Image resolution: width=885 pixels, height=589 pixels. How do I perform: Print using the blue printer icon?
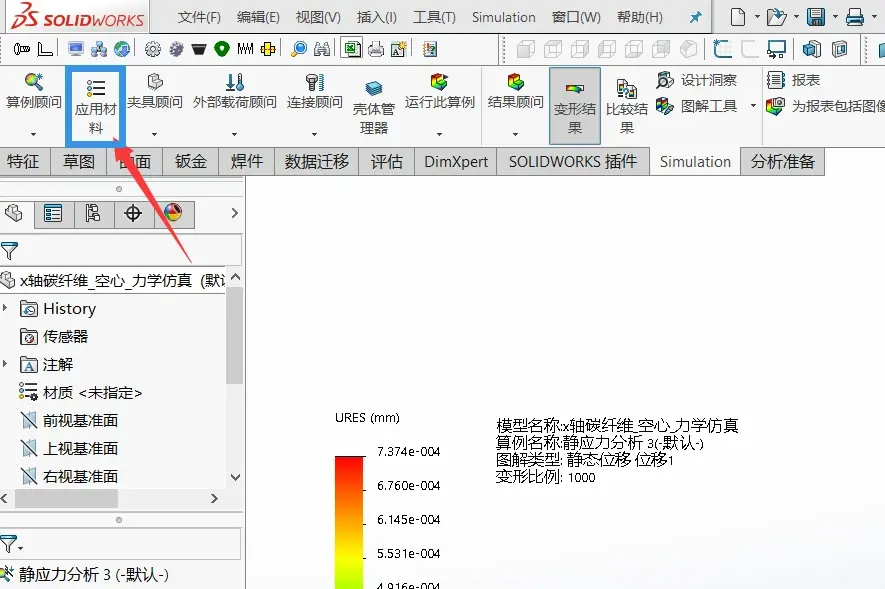pos(855,17)
